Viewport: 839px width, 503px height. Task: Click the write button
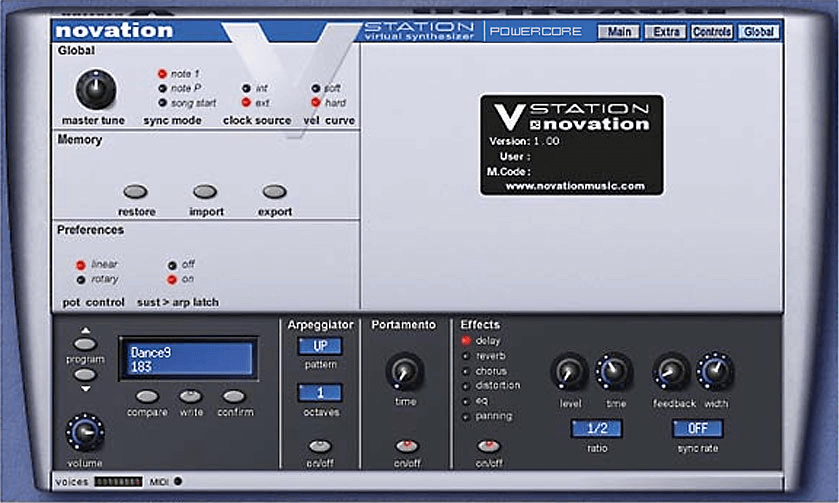pyautogui.click(x=190, y=397)
